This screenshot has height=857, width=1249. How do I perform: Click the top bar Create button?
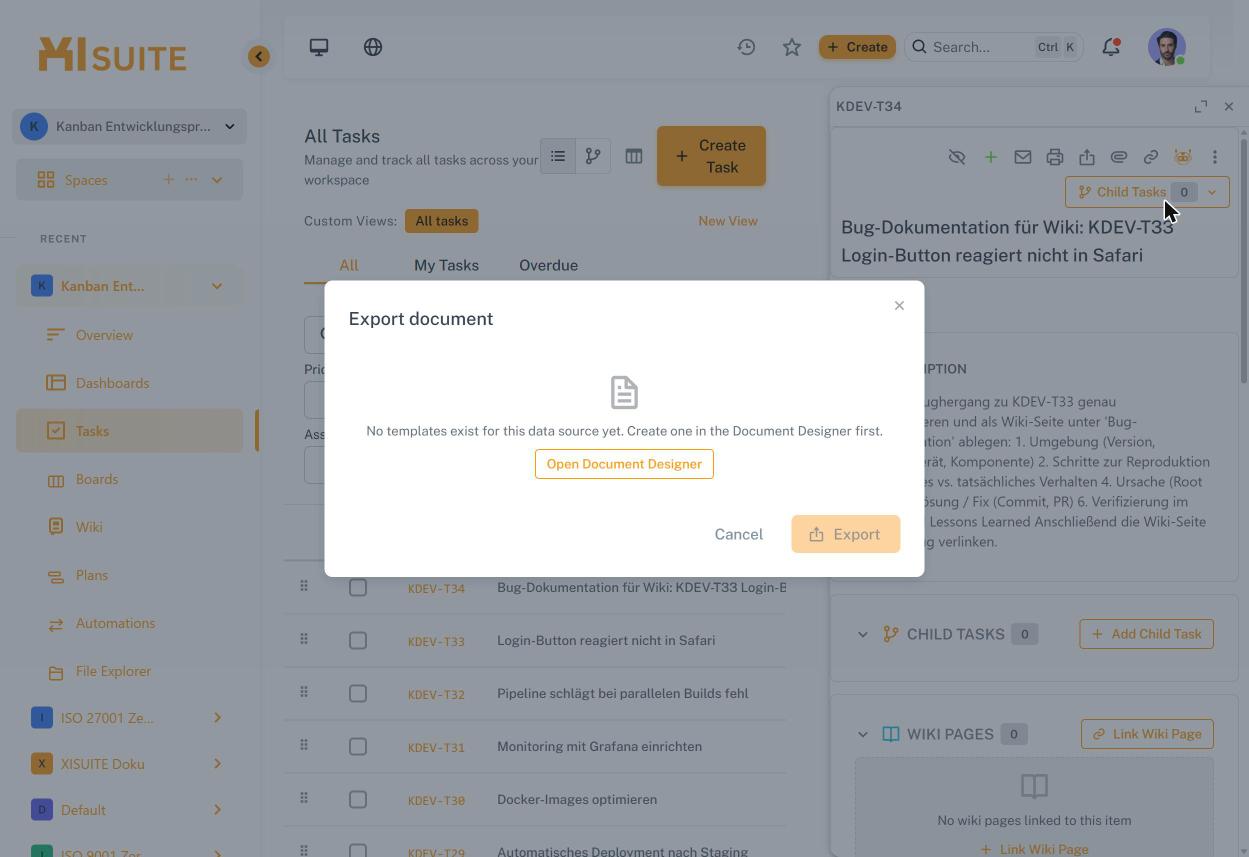coord(857,47)
